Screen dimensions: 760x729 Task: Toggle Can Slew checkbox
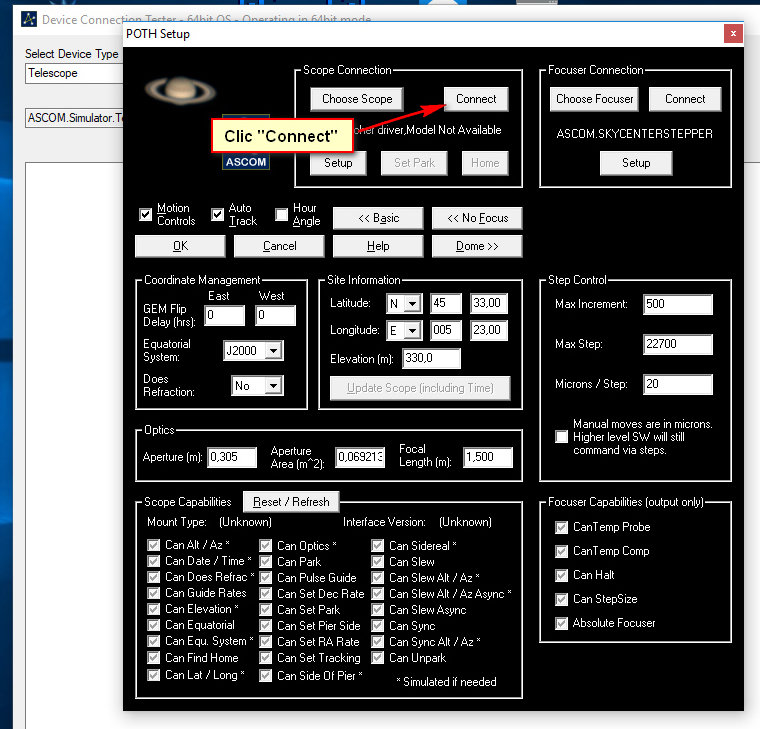click(x=378, y=561)
